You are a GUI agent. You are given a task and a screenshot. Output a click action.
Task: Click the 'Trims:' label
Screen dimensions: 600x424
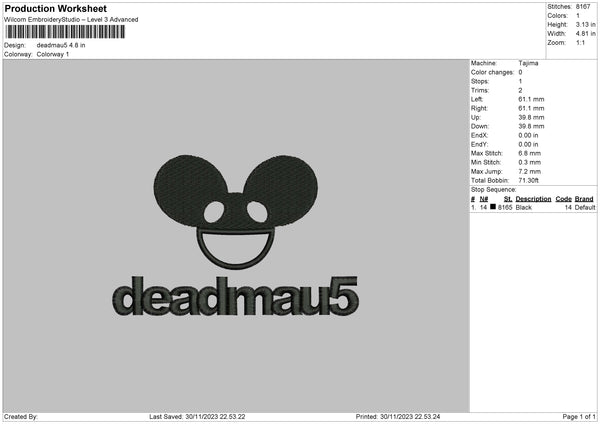[480, 90]
